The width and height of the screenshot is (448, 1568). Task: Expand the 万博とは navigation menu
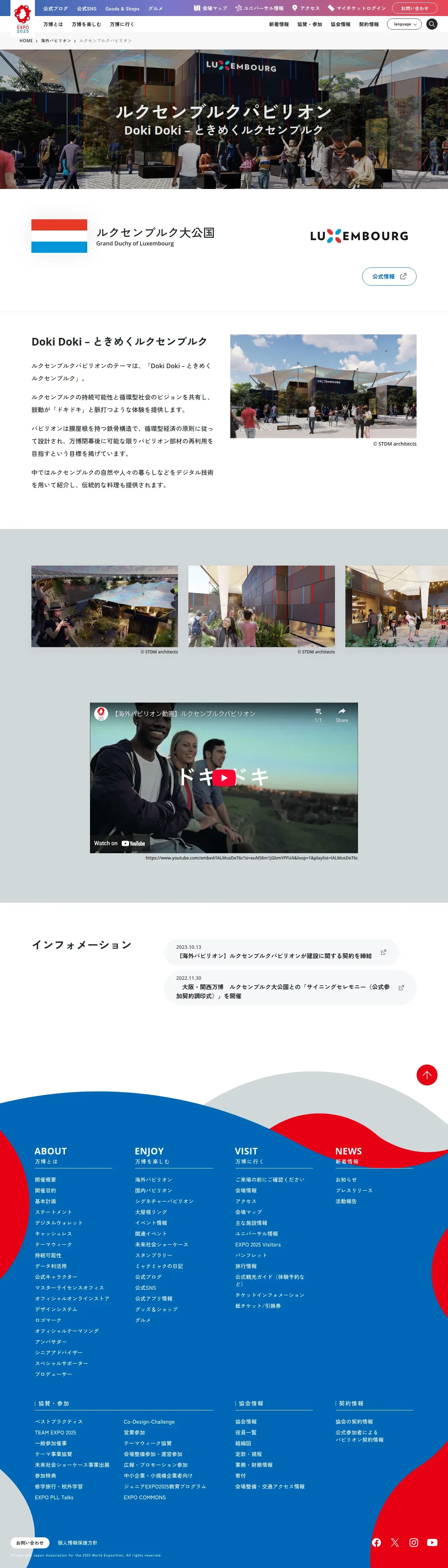click(x=53, y=24)
